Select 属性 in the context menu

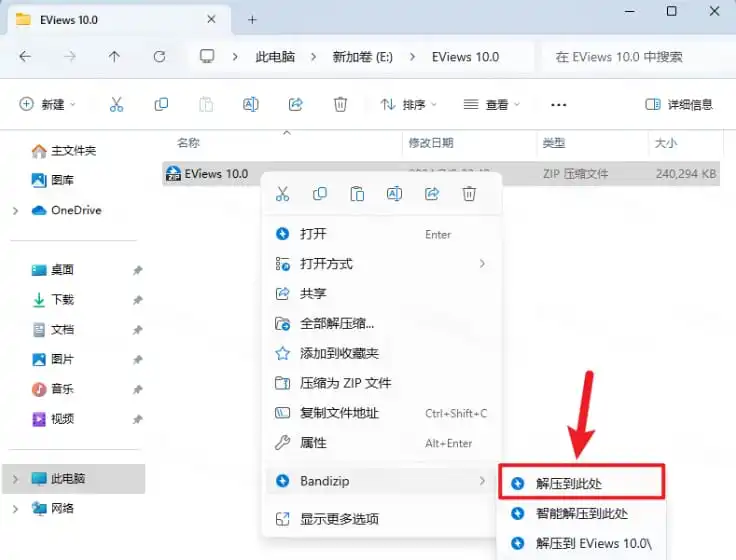[x=383, y=443]
